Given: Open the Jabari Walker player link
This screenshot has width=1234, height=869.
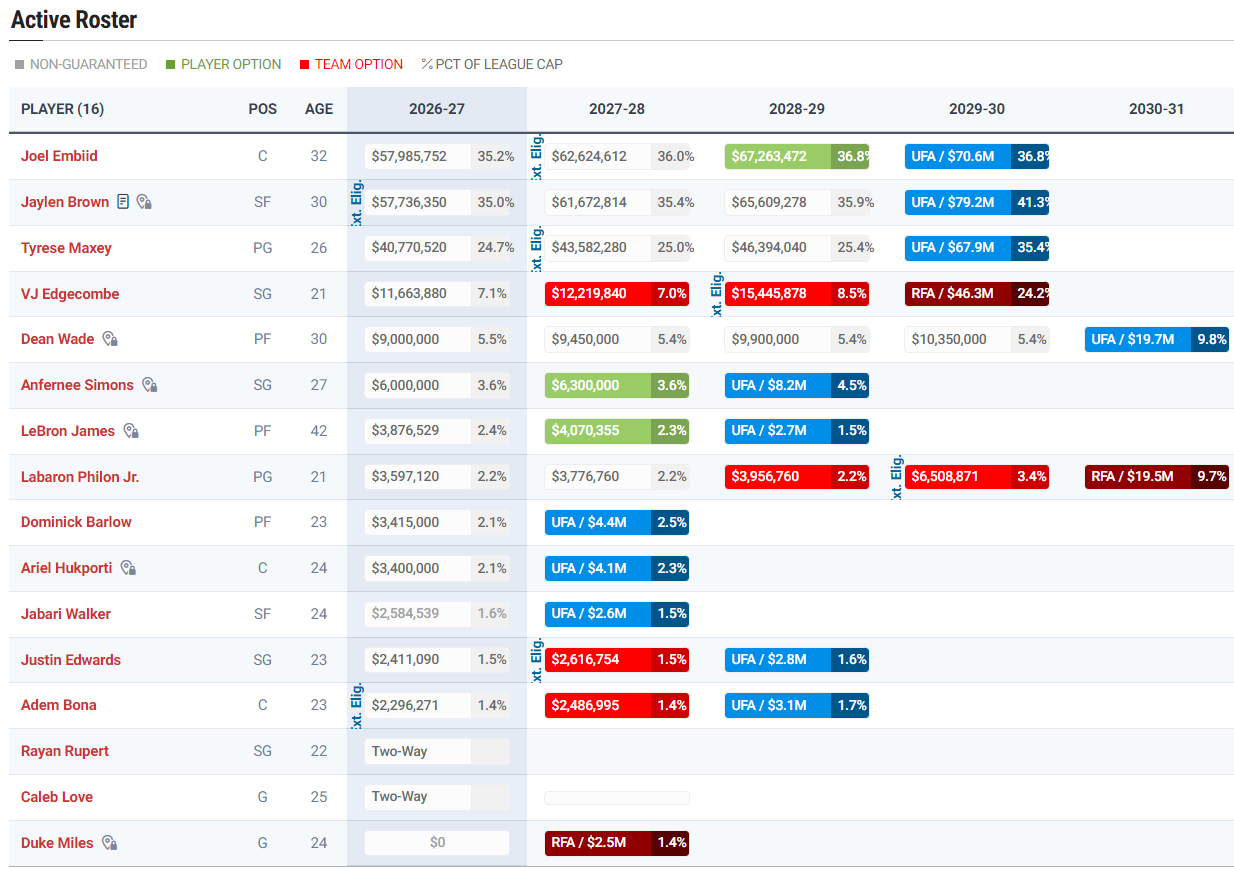Looking at the screenshot, I should [x=66, y=614].
